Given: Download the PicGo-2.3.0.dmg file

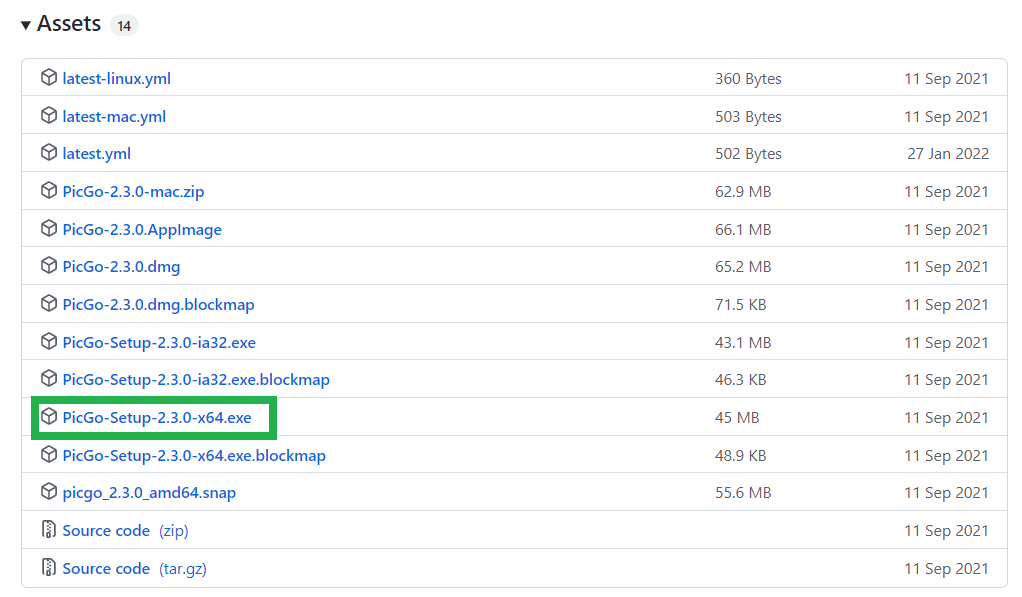Looking at the screenshot, I should pos(121,267).
